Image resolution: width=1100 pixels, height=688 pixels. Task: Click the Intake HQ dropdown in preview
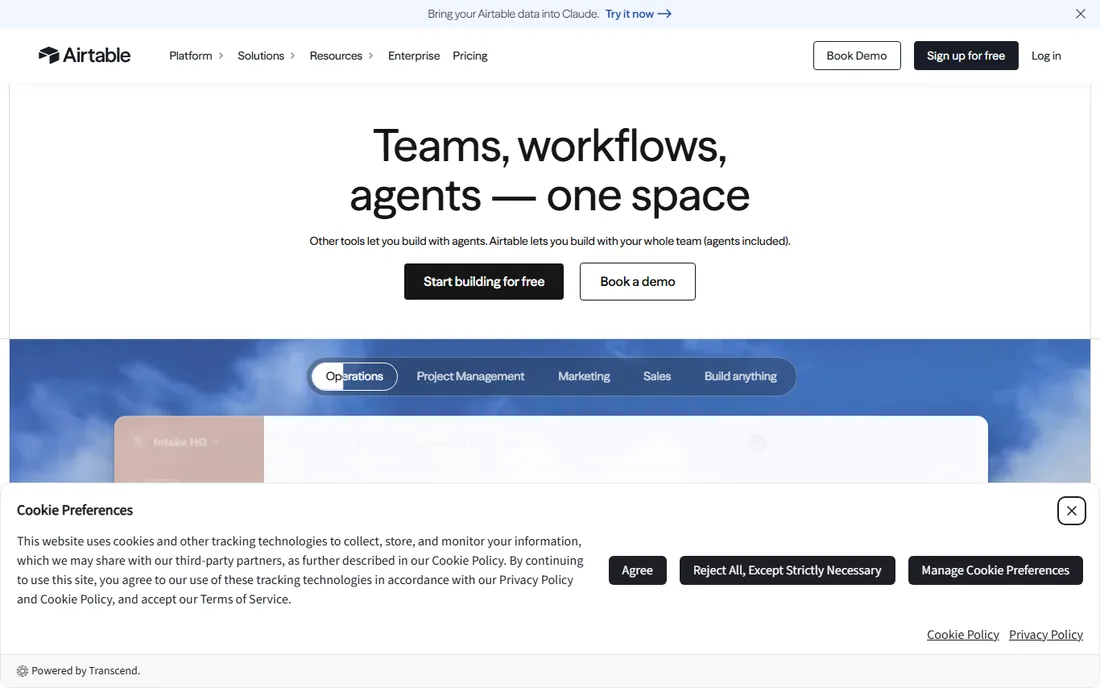click(x=177, y=442)
